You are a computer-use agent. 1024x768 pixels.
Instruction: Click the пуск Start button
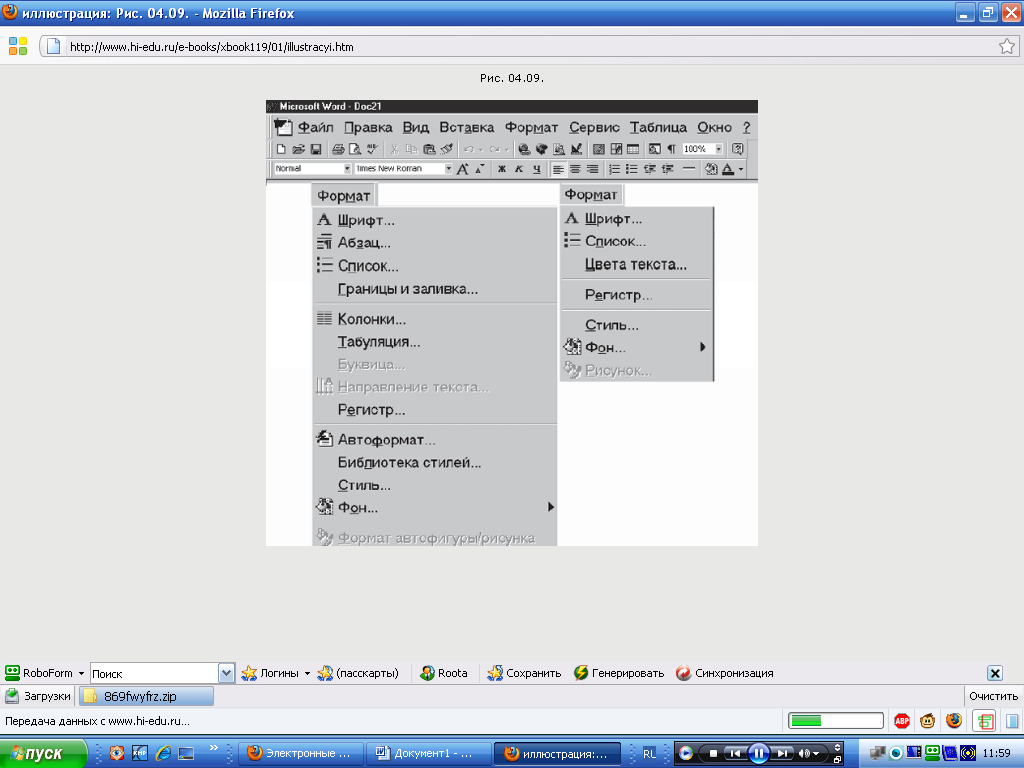pyautogui.click(x=43, y=754)
